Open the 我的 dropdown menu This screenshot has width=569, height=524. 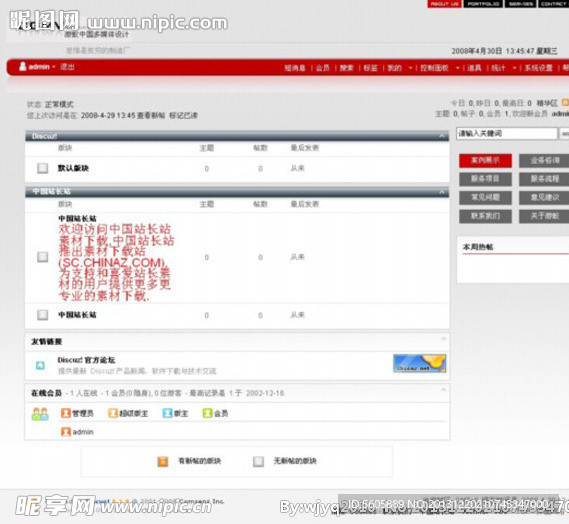tap(410, 68)
